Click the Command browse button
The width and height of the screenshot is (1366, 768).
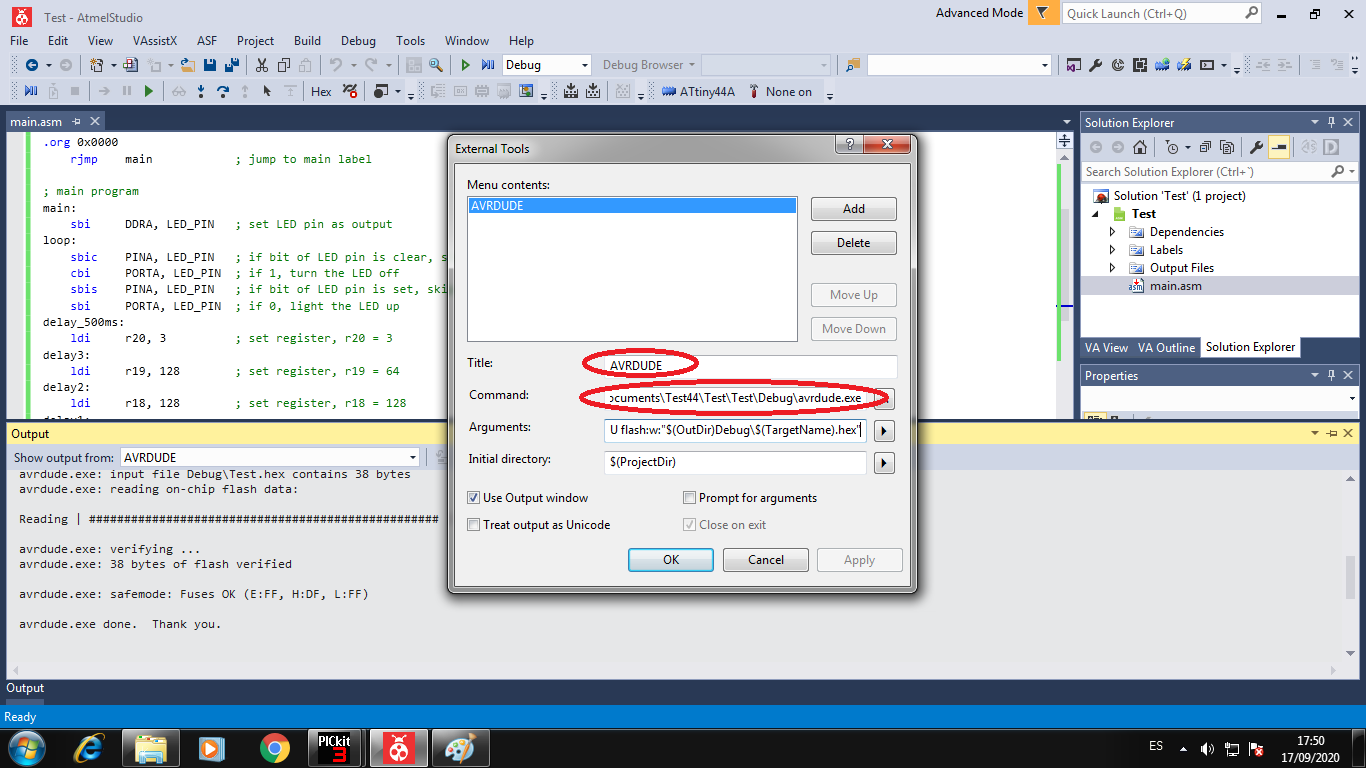(884, 399)
